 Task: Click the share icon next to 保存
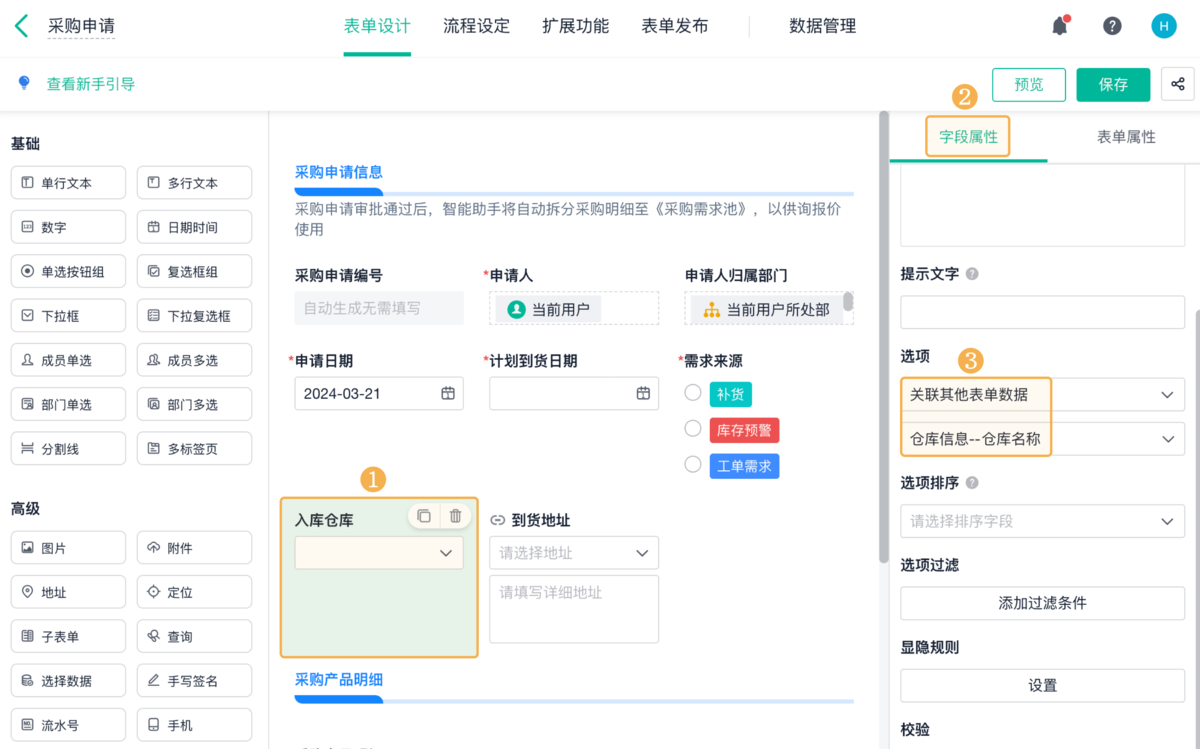coord(1178,85)
